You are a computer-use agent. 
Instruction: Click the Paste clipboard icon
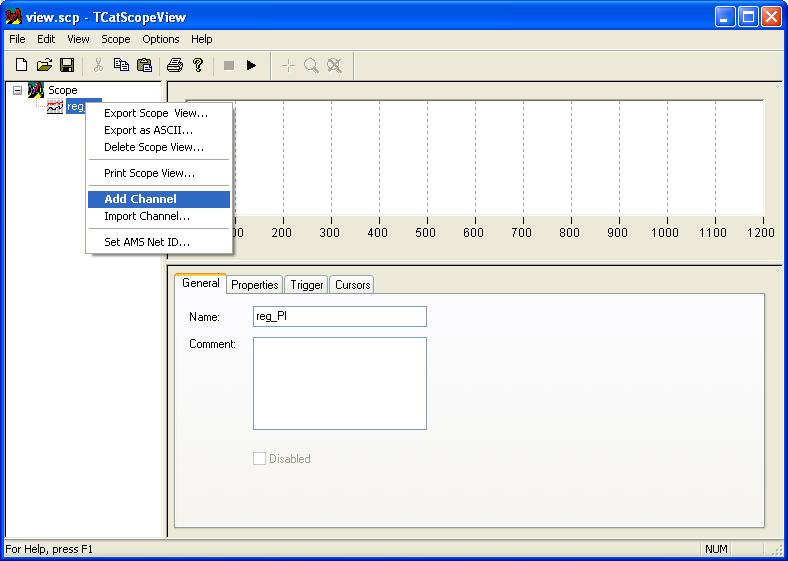144,65
